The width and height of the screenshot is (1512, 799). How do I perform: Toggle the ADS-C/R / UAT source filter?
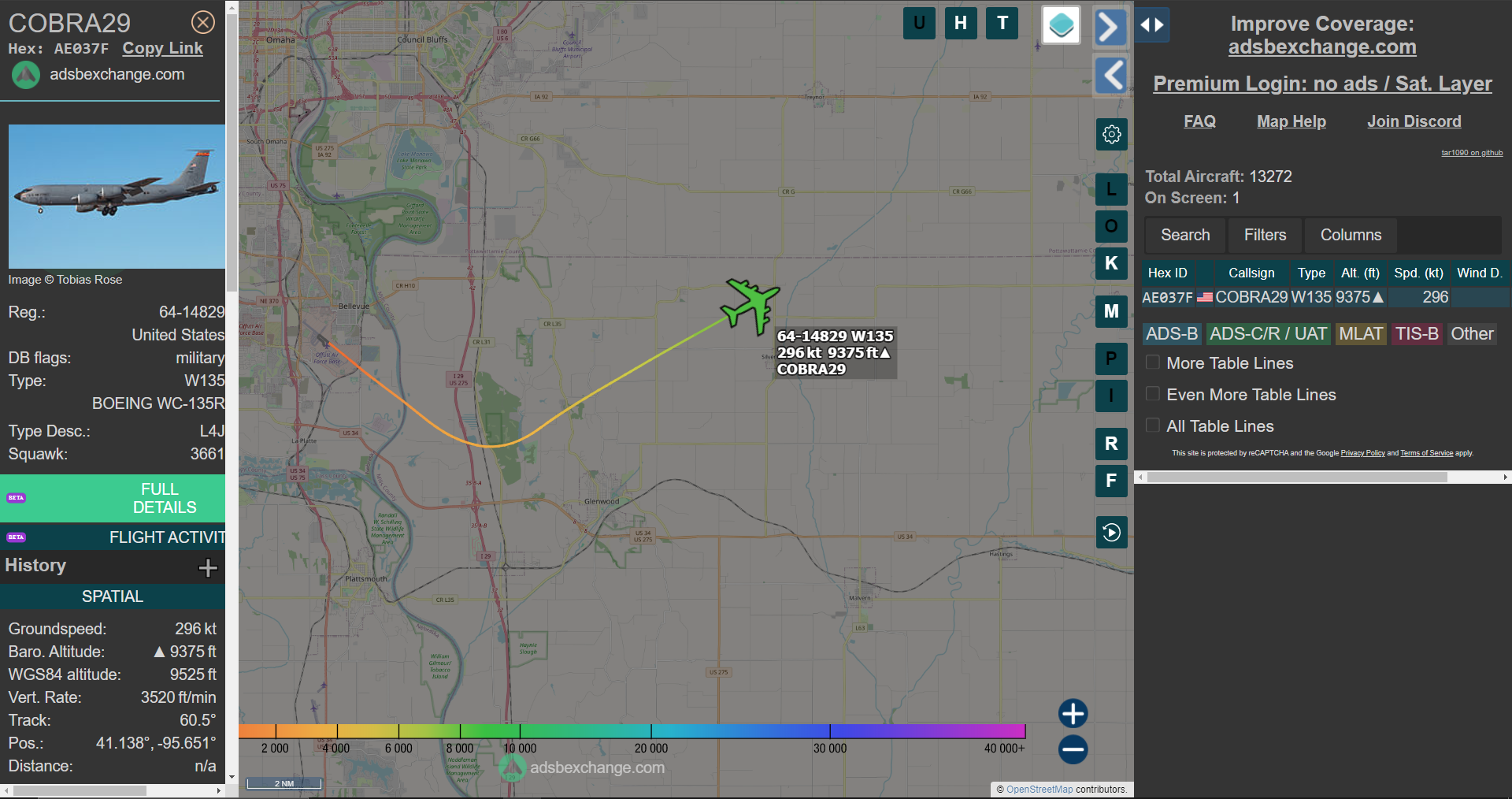coord(1268,334)
